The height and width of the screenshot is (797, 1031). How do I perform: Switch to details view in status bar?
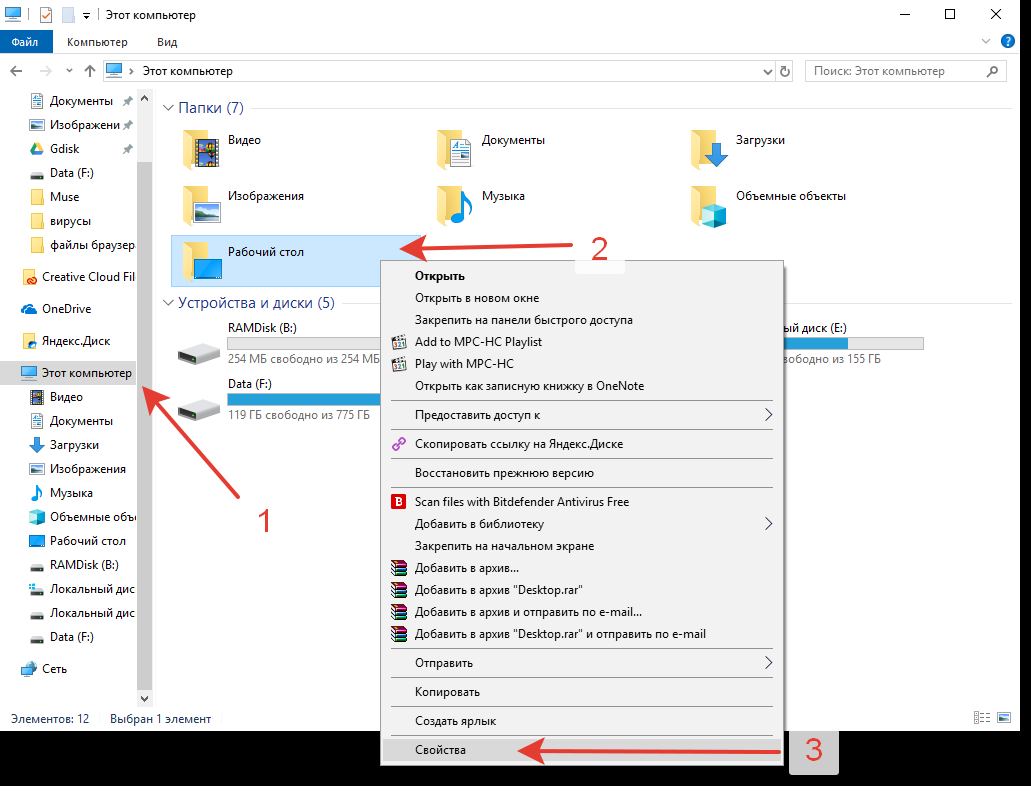click(x=981, y=718)
